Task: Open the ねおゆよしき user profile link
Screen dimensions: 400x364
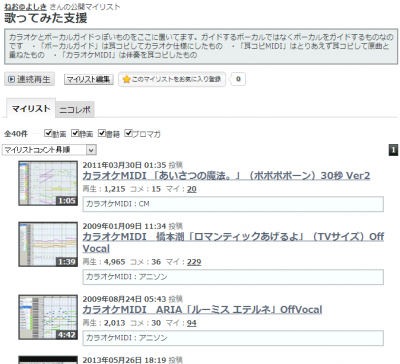Action: pos(25,6)
